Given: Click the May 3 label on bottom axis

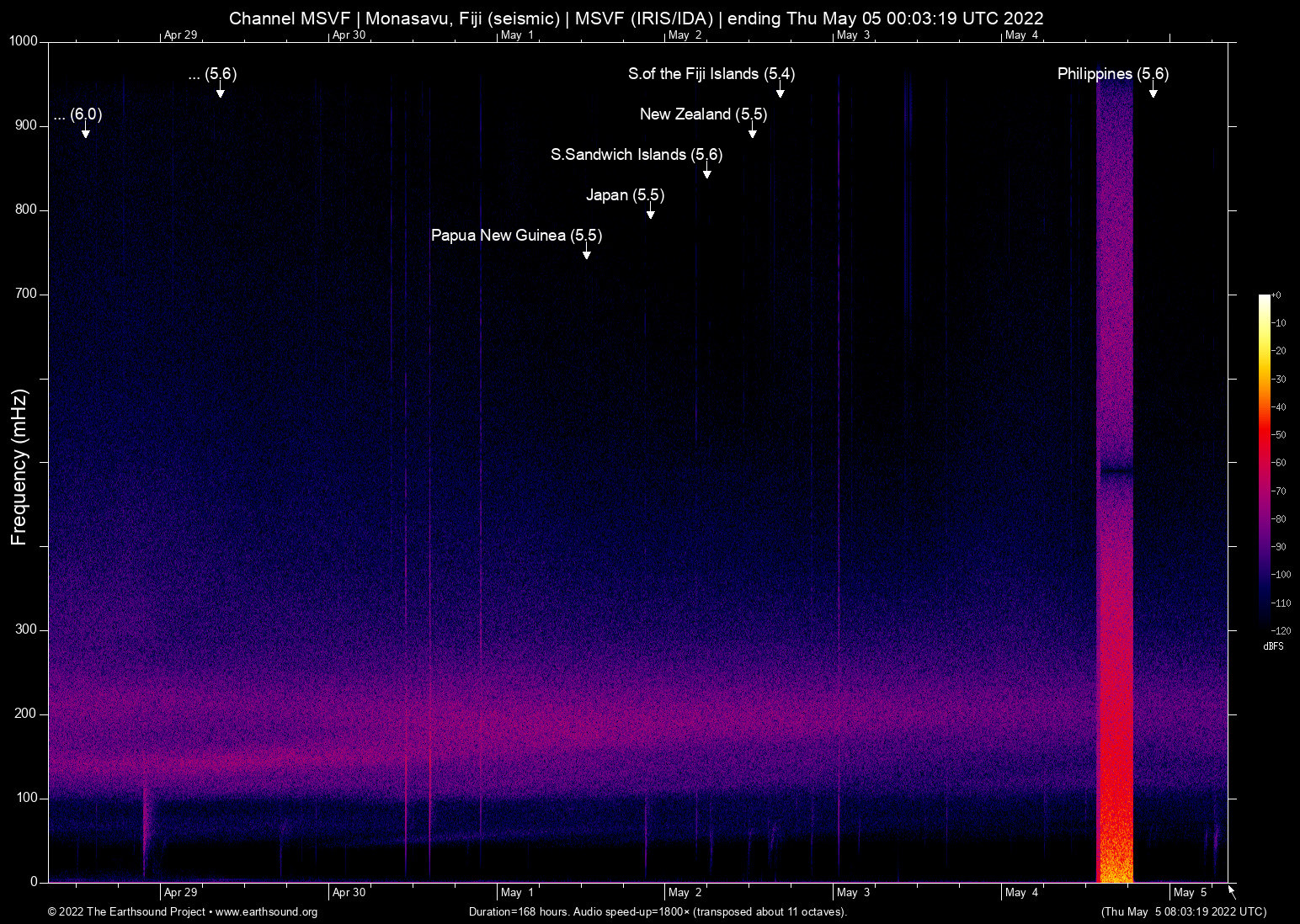Looking at the screenshot, I should 853,892.
